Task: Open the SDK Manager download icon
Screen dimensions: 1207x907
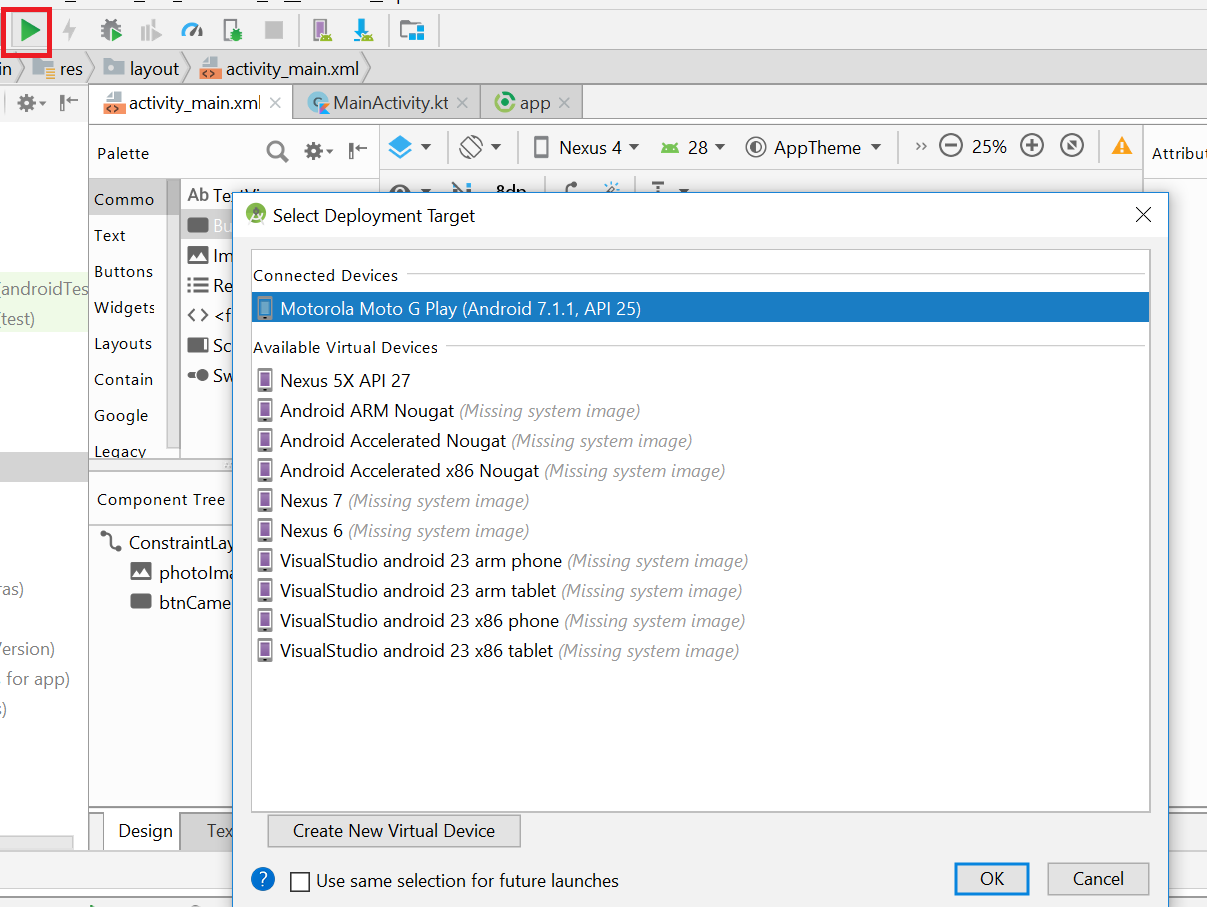Action: pyautogui.click(x=363, y=31)
